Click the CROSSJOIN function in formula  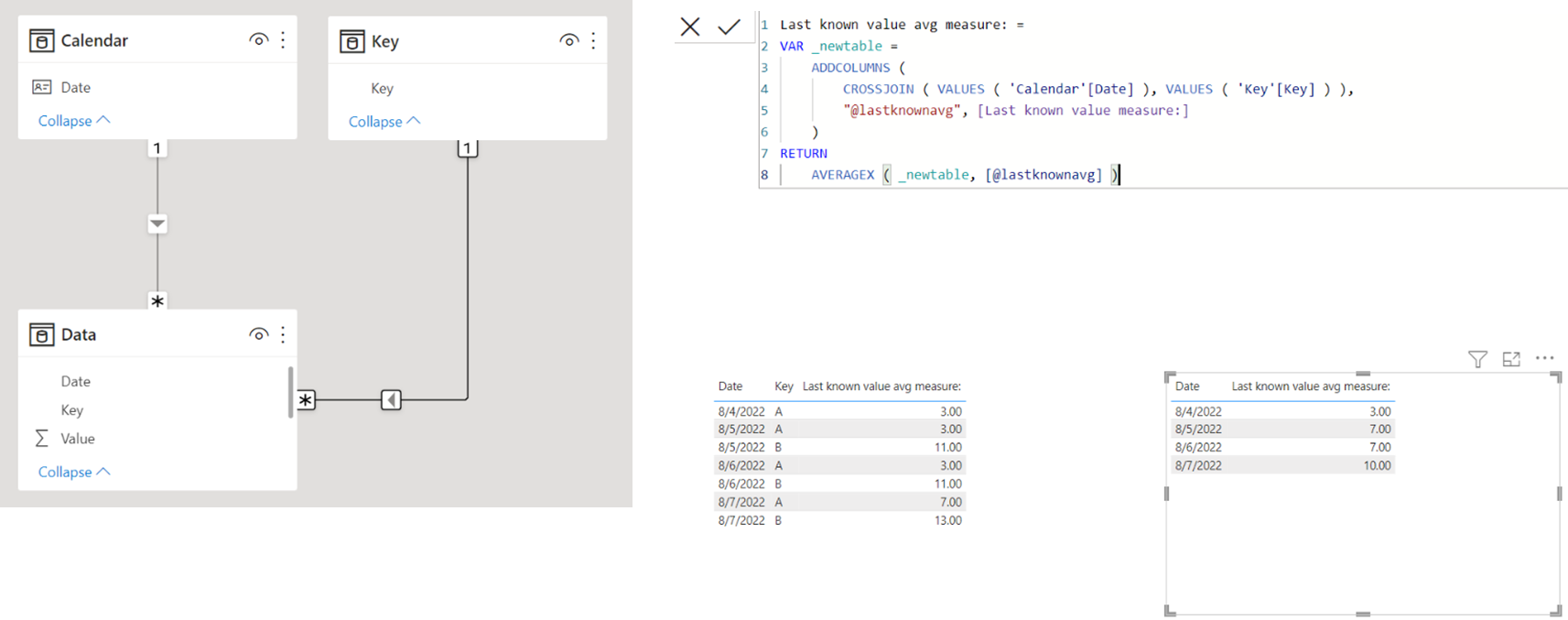pos(878,89)
